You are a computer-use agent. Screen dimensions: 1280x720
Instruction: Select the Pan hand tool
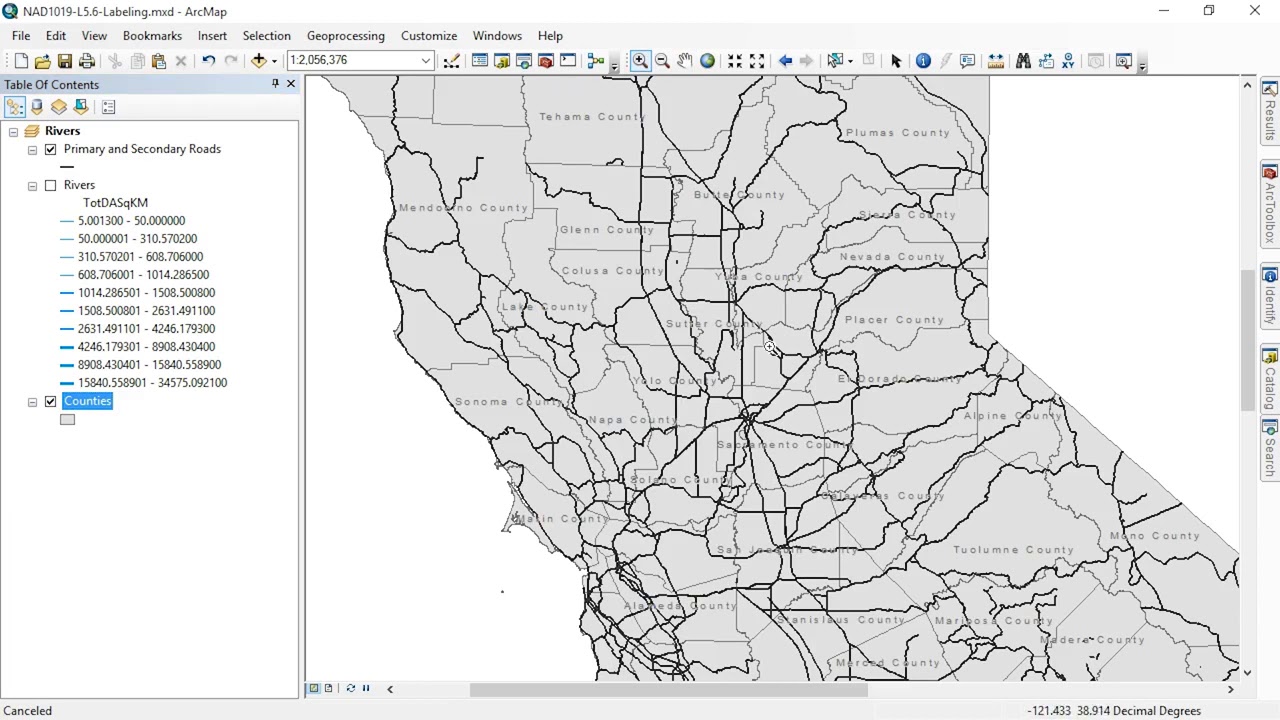(x=684, y=61)
